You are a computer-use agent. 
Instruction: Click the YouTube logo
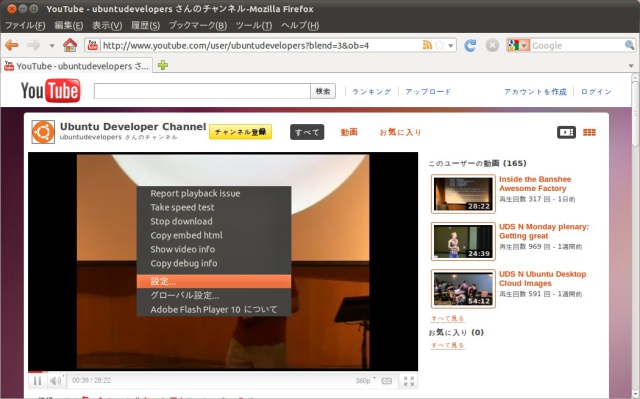(51, 91)
